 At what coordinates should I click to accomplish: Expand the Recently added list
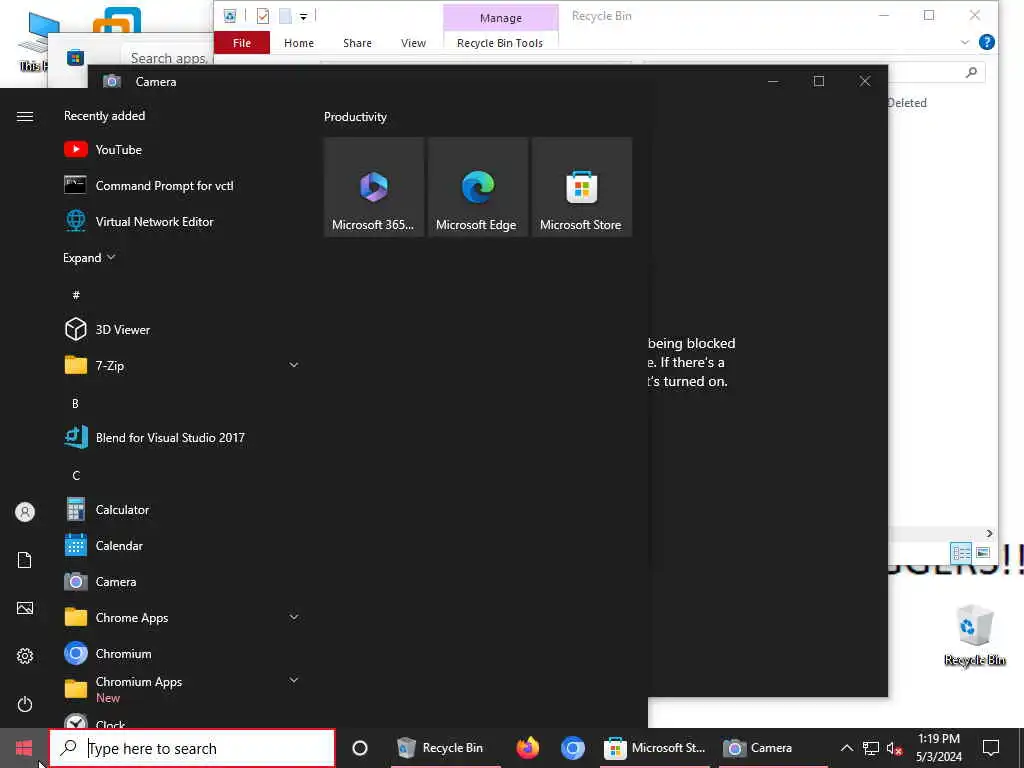click(89, 257)
